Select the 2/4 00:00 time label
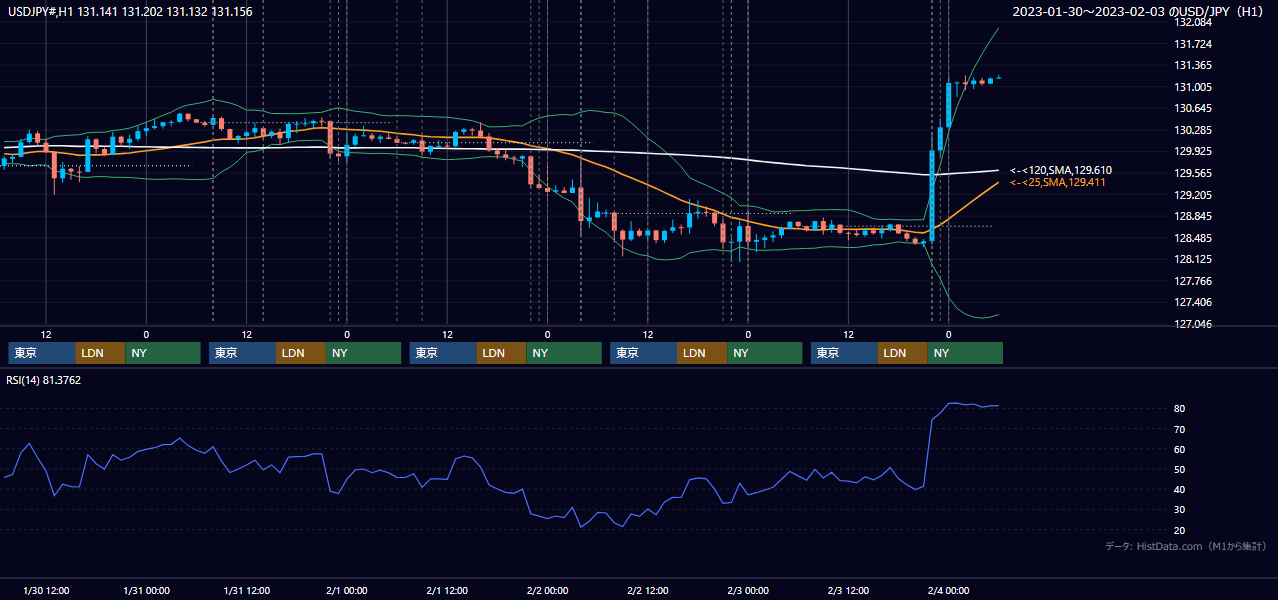Viewport: 1278px width, 600px height. (x=948, y=590)
